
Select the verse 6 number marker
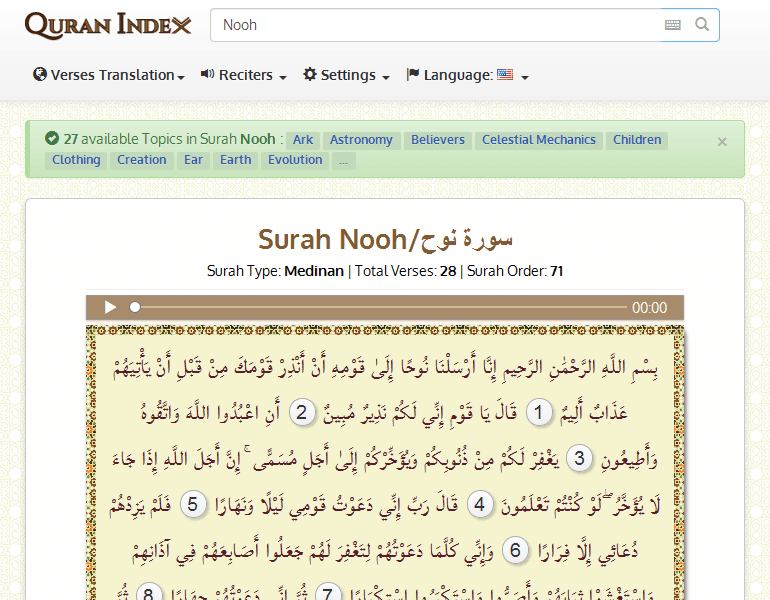[x=516, y=551]
